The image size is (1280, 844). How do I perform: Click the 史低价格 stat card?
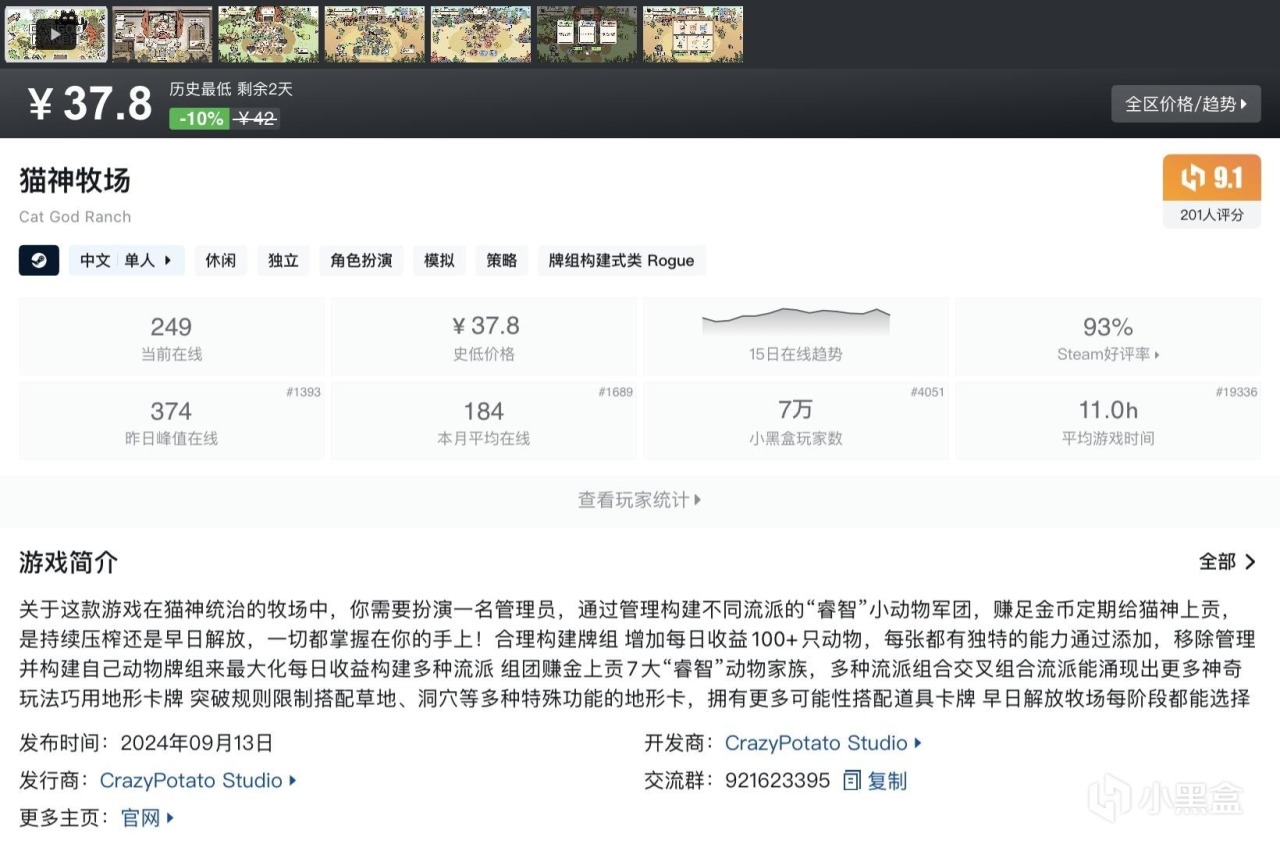(x=483, y=337)
